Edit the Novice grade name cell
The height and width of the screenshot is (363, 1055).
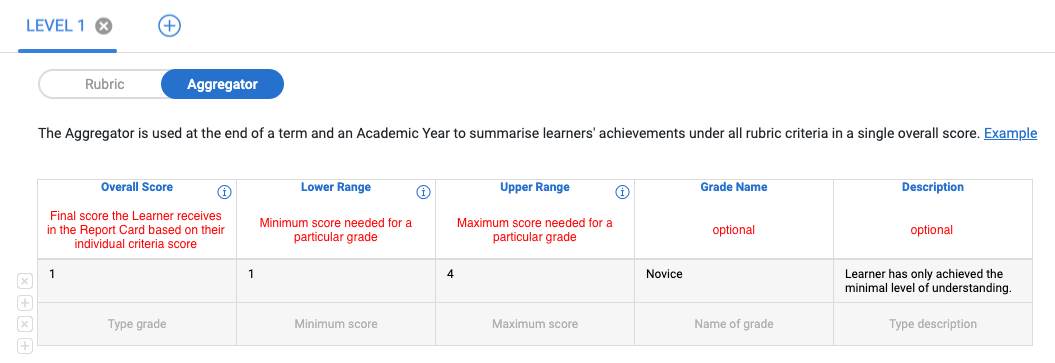click(x=734, y=281)
